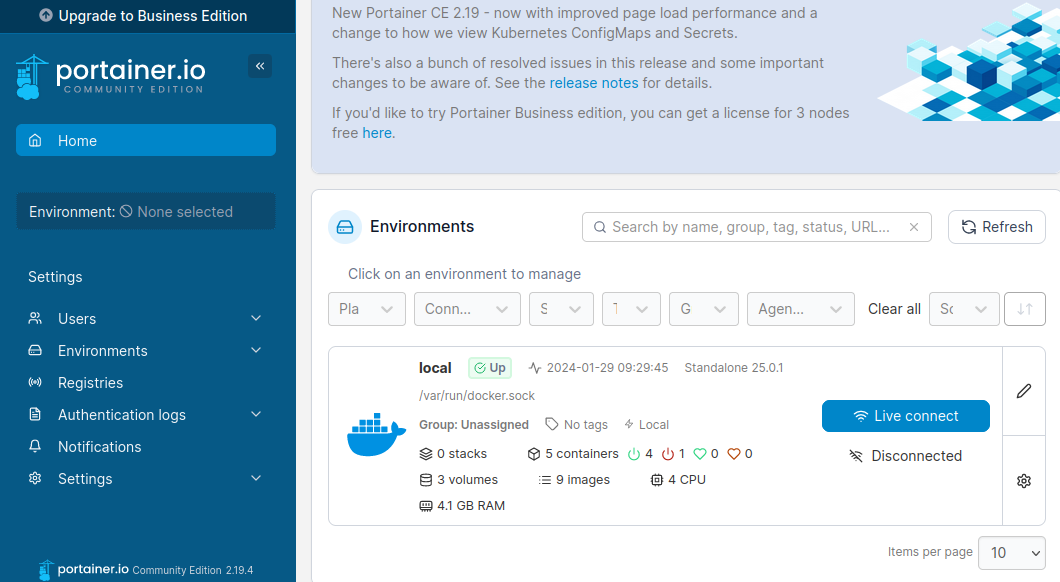This screenshot has height=582, width=1060.
Task: Open Registries menu item
Action: click(145, 383)
